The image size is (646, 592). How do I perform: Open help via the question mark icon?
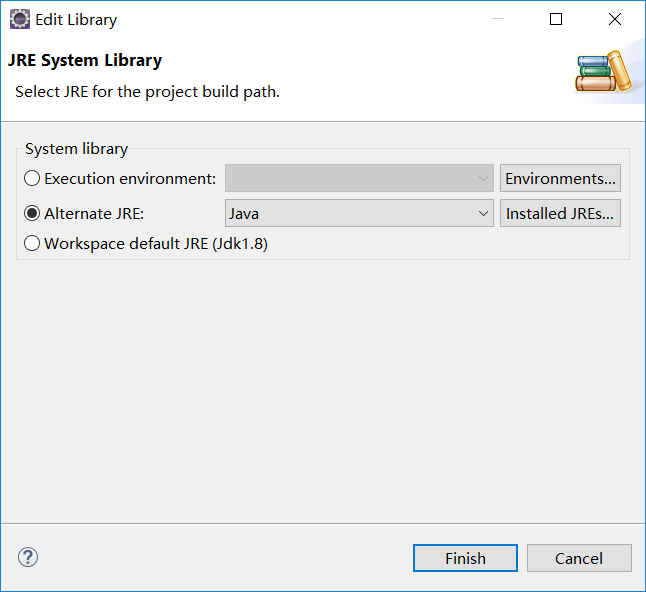28,557
